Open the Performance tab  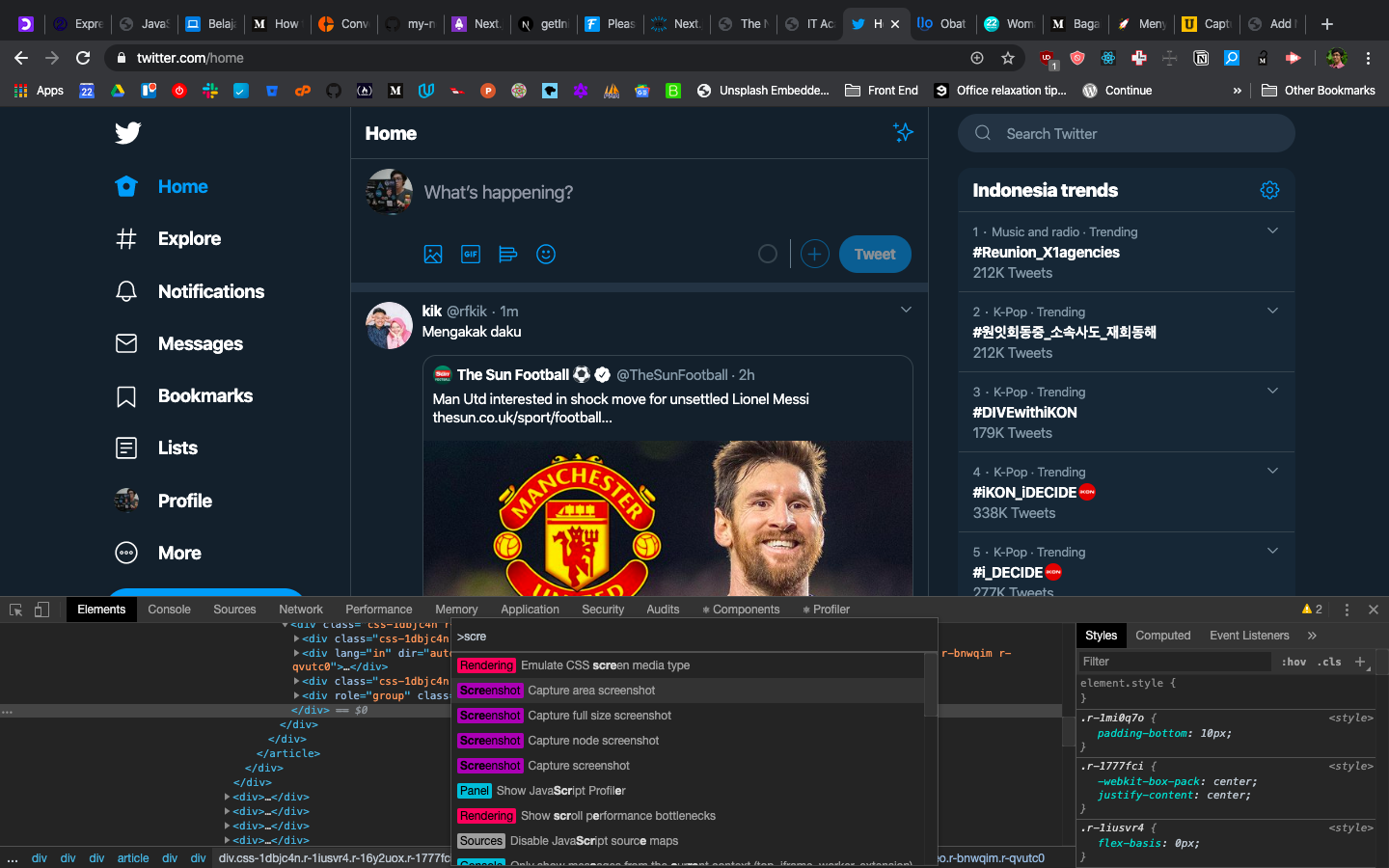378,610
